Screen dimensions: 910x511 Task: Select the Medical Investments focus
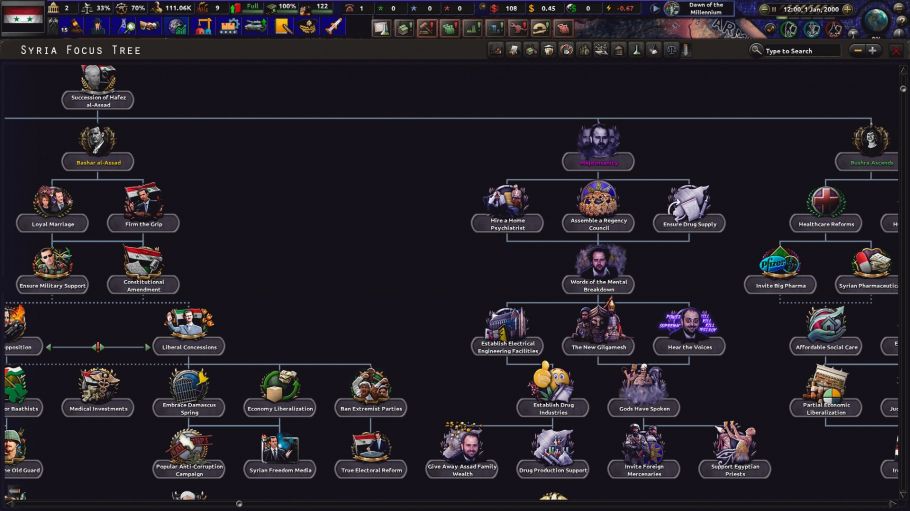tap(98, 408)
